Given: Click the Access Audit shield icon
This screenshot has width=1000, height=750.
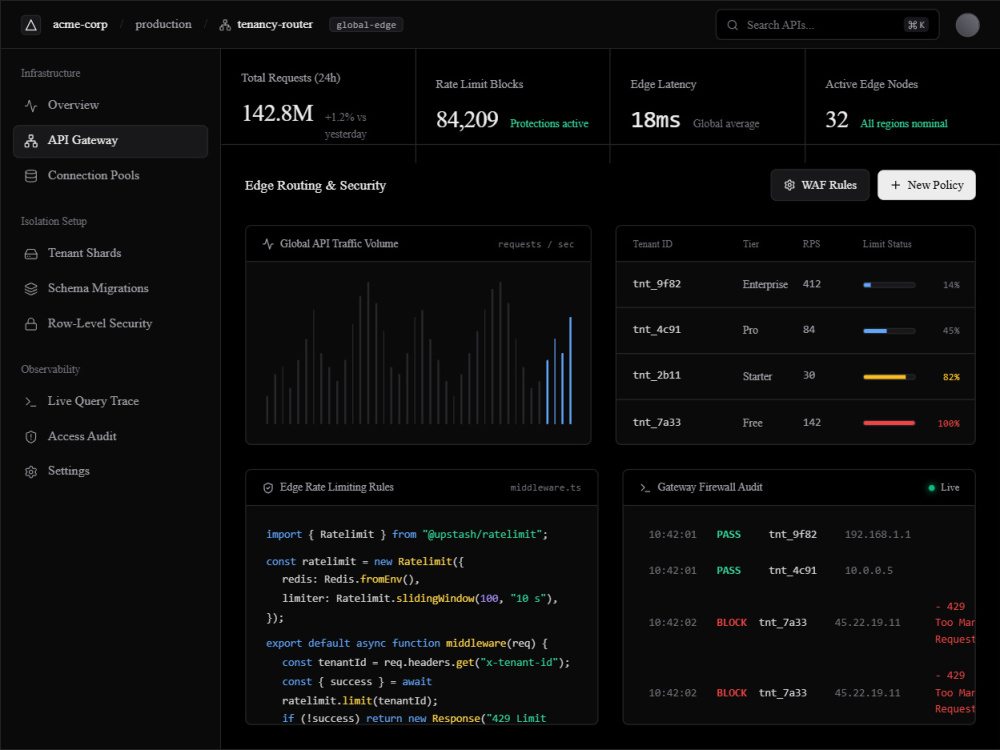Looking at the screenshot, I should [x=31, y=437].
